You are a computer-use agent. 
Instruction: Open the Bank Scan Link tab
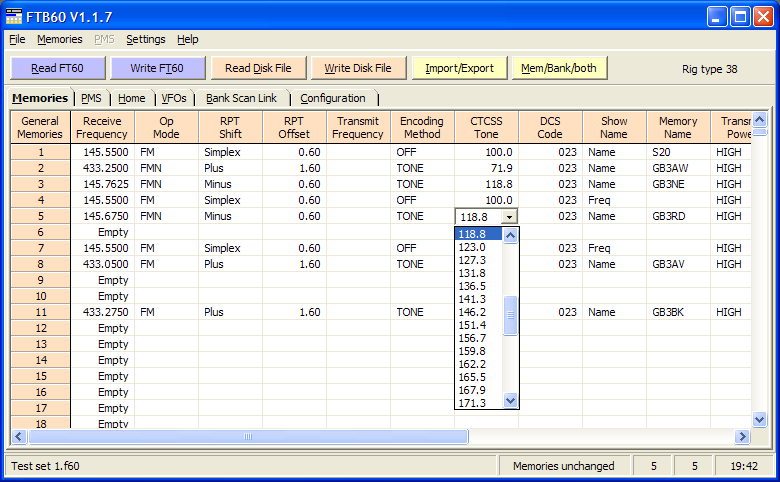(241, 98)
